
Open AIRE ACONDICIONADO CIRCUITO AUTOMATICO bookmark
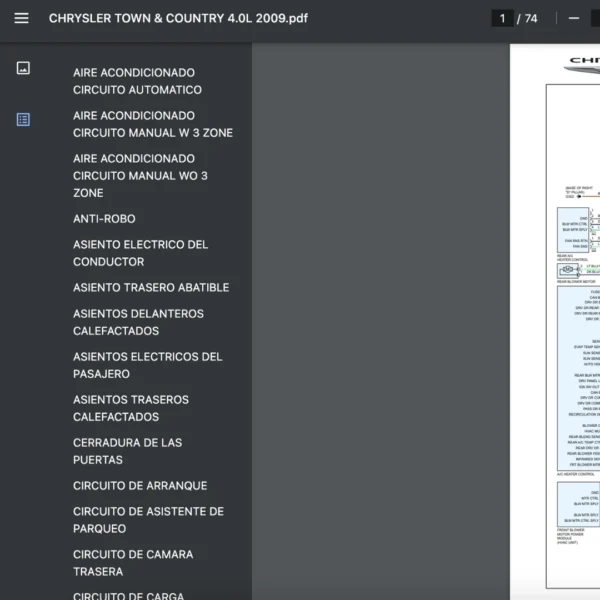click(x=137, y=81)
